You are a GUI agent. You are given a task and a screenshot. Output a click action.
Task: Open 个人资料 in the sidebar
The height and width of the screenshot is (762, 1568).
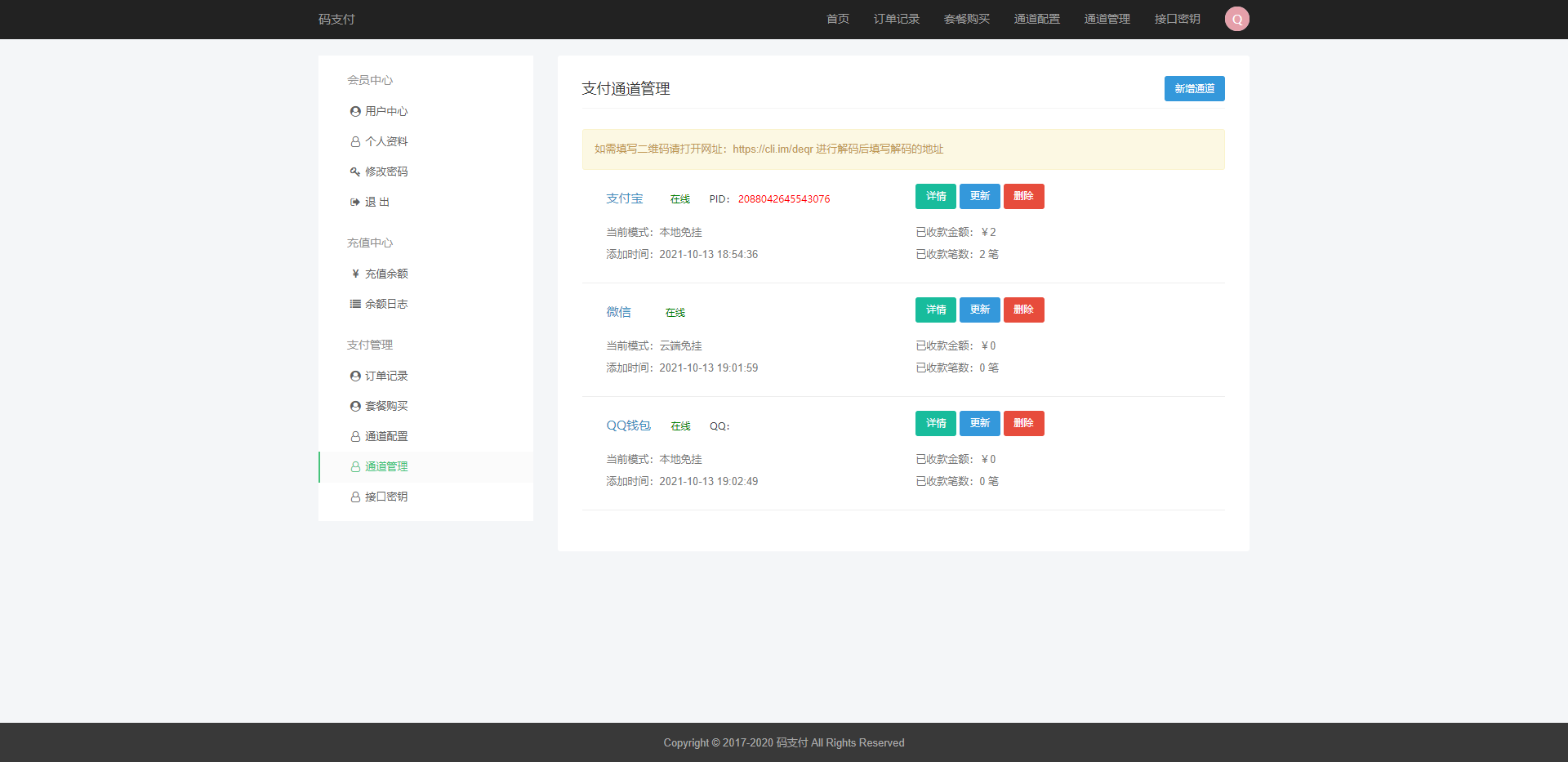point(385,141)
